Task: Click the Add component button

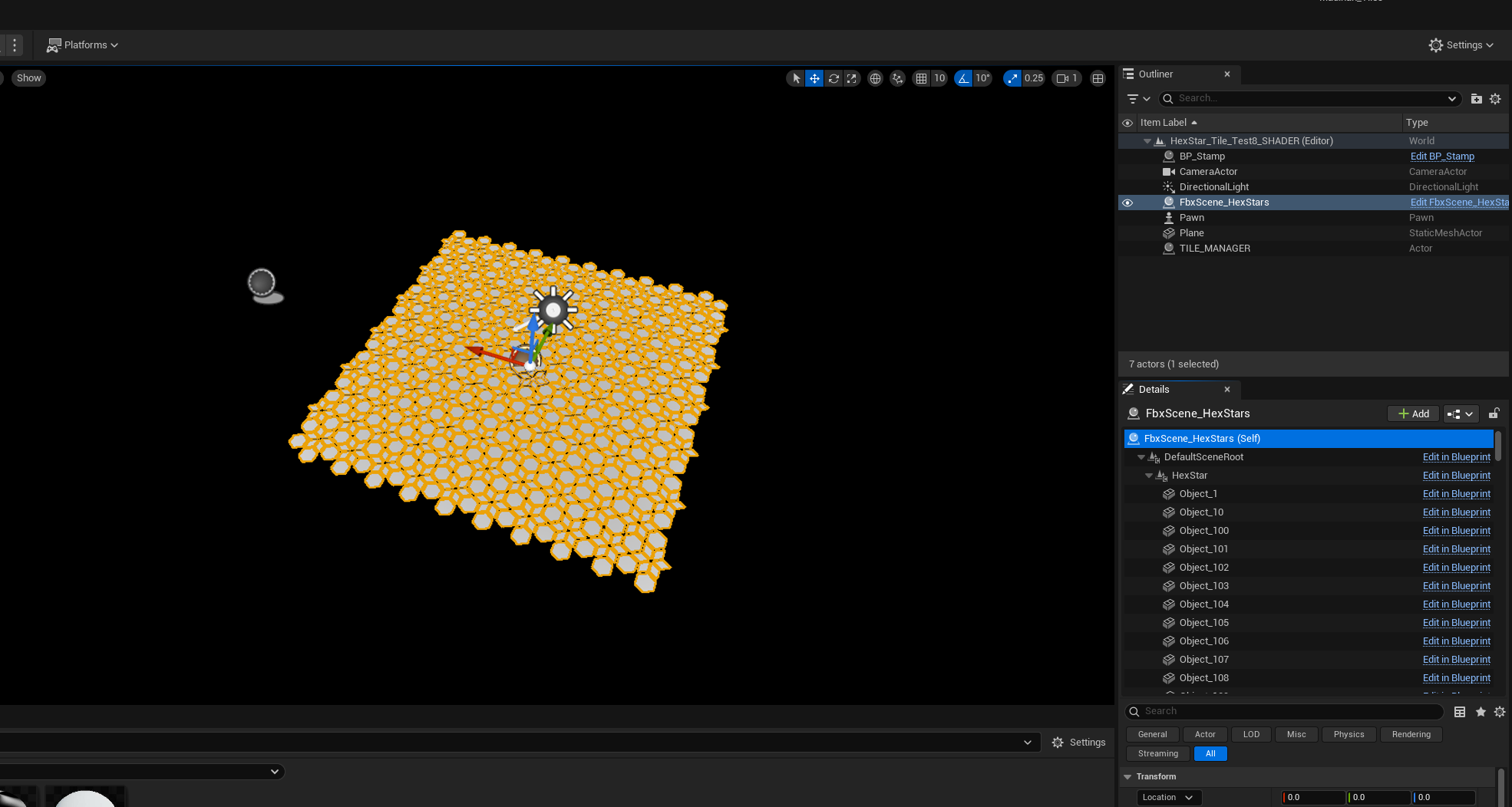Action: (x=1413, y=413)
